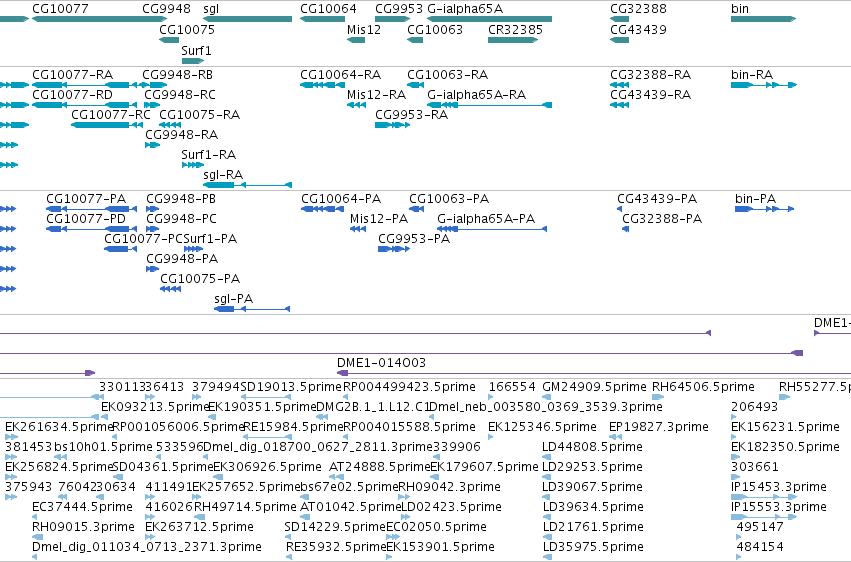The height and width of the screenshot is (562, 851).
Task: Select the CG9948-PC protein label
Action: [181, 219]
